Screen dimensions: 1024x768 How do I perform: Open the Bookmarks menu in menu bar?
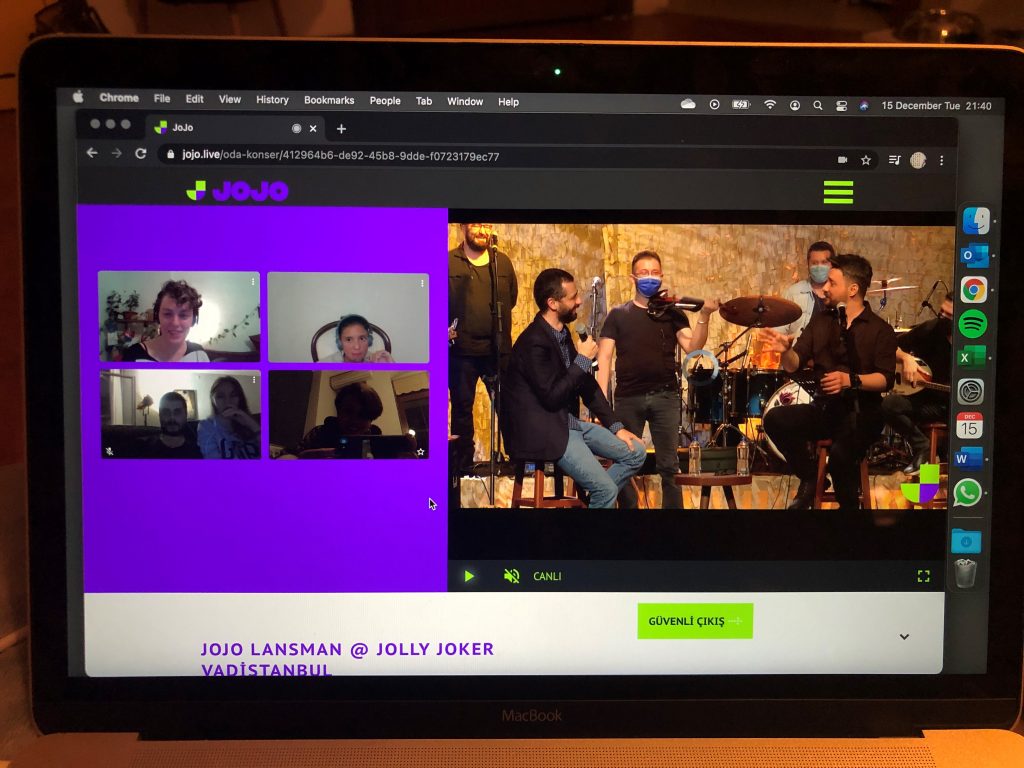tap(329, 101)
